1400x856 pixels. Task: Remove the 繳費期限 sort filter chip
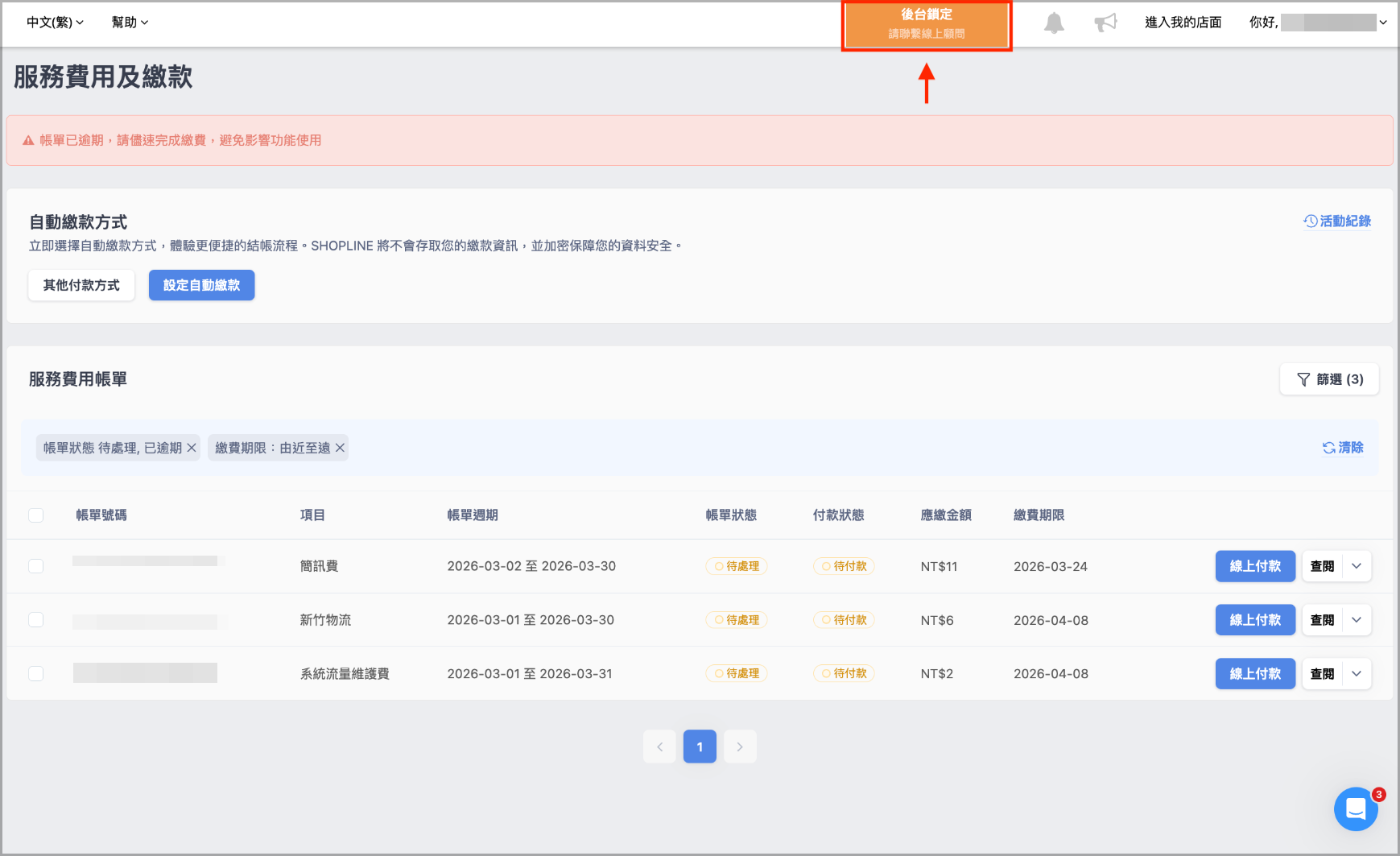[x=340, y=448]
